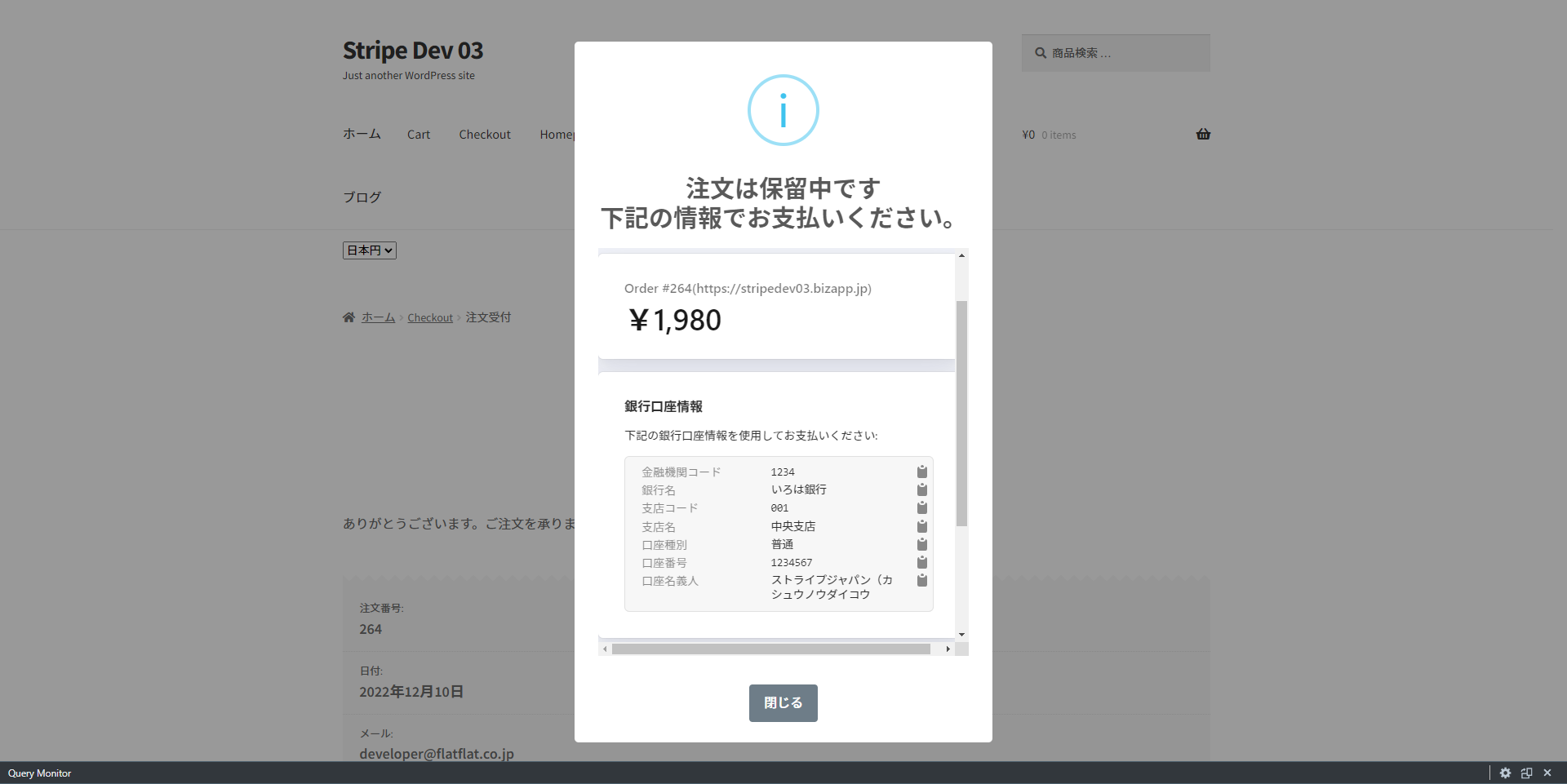The image size is (1567, 784).
Task: Copy the 支店名 value 中央支店
Action: pyautogui.click(x=921, y=526)
